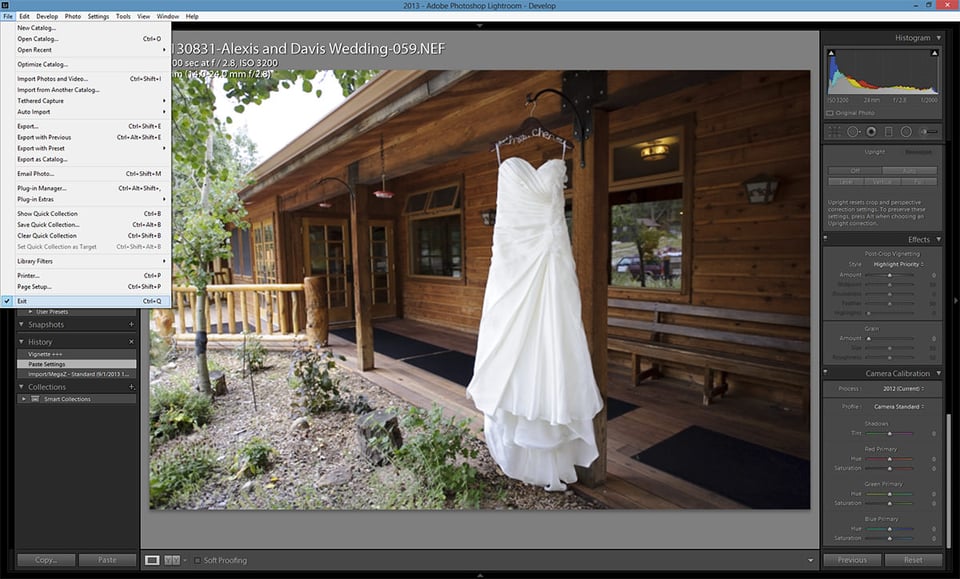This screenshot has width=960, height=579.
Task: Adjust the Blue Primary Saturation slider
Action: click(x=890, y=539)
